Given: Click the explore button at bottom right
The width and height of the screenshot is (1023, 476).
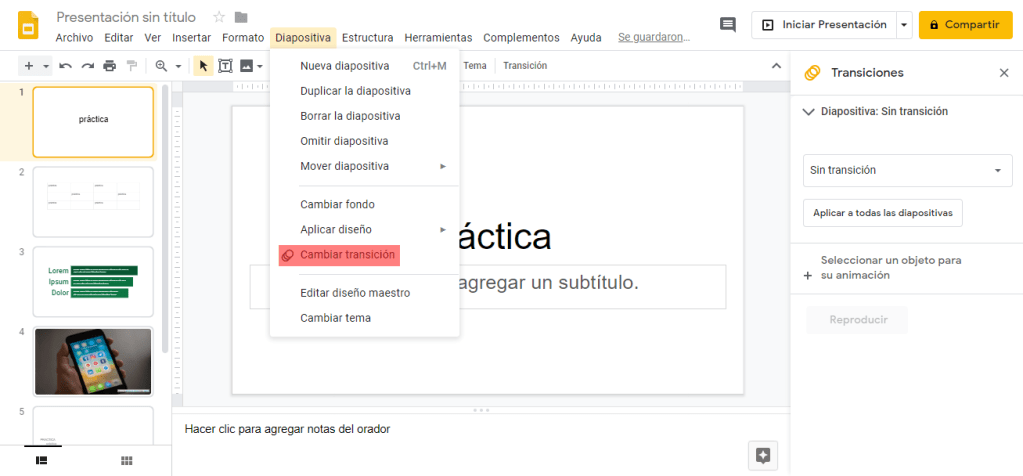Looking at the screenshot, I should [763, 455].
